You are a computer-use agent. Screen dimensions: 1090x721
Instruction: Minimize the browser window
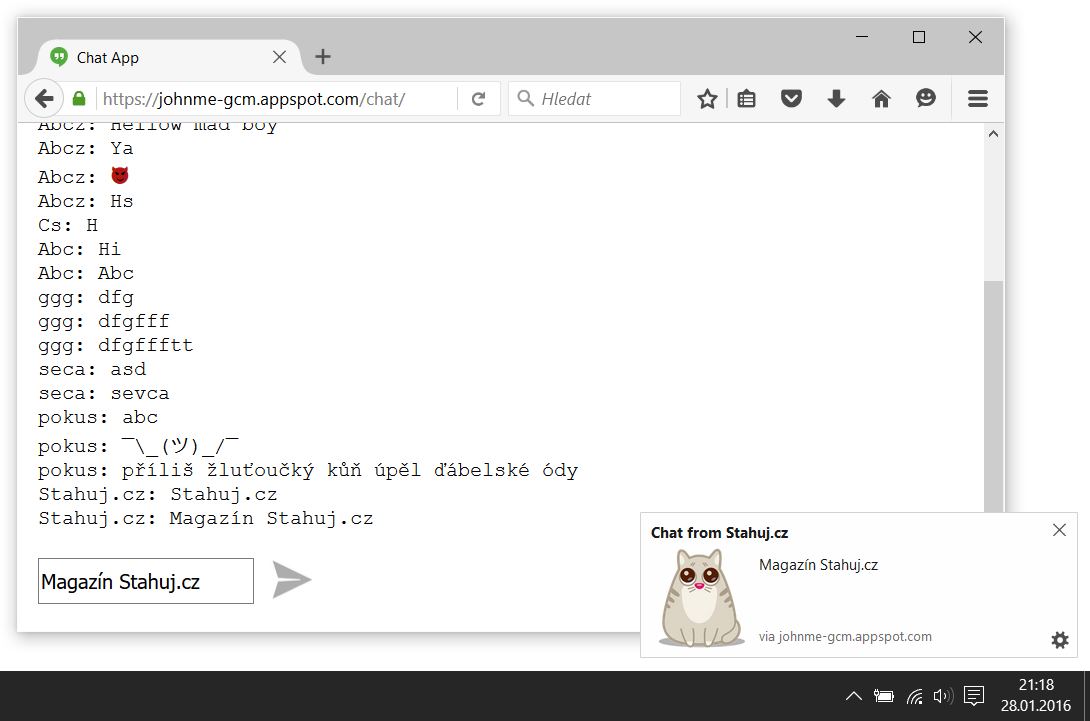(x=862, y=37)
